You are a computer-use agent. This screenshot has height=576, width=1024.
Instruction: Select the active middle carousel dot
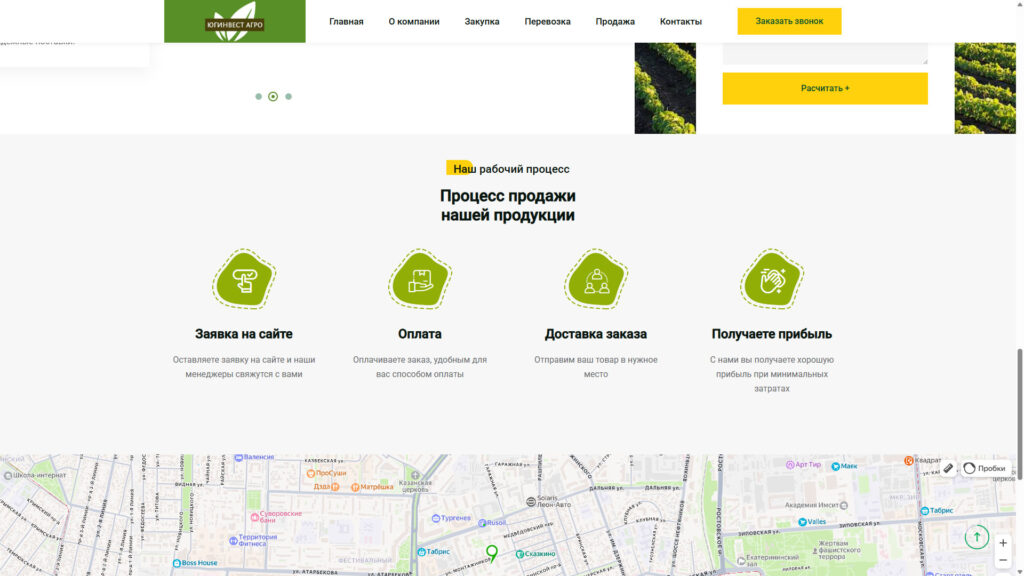tap(273, 97)
